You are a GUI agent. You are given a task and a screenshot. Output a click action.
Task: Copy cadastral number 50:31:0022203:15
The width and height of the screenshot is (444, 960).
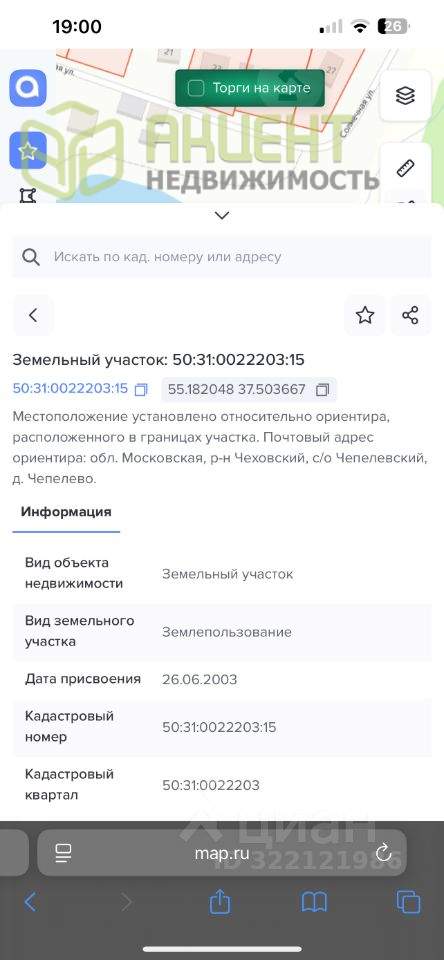click(141, 389)
